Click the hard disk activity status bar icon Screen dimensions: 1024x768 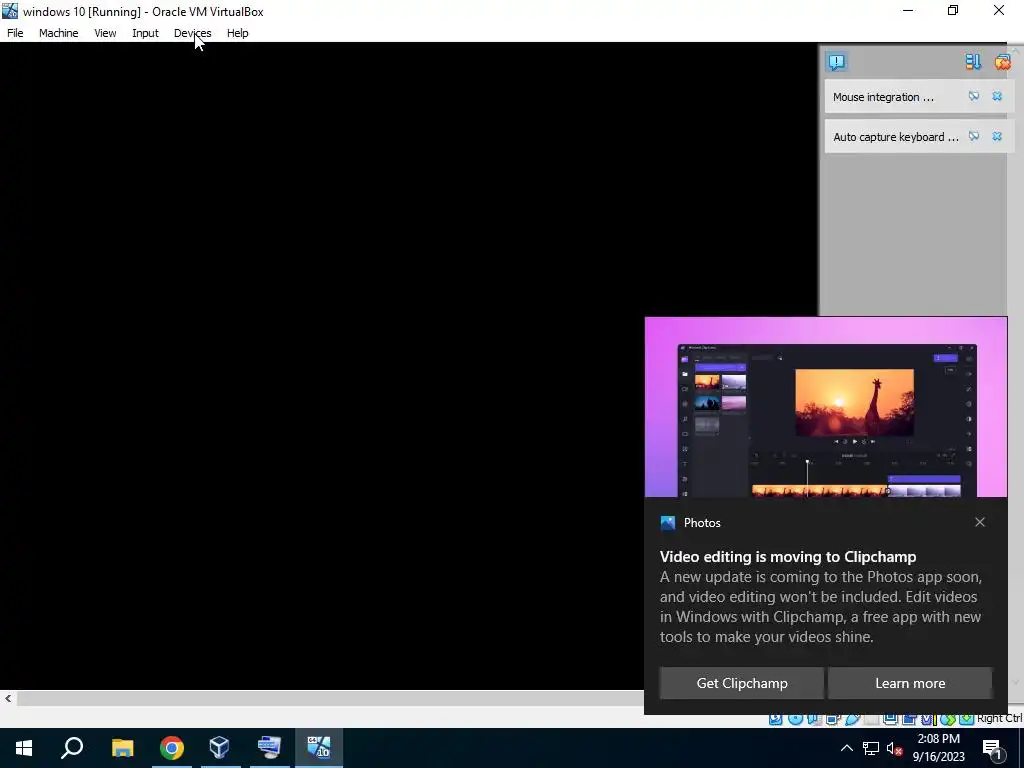coord(775,718)
